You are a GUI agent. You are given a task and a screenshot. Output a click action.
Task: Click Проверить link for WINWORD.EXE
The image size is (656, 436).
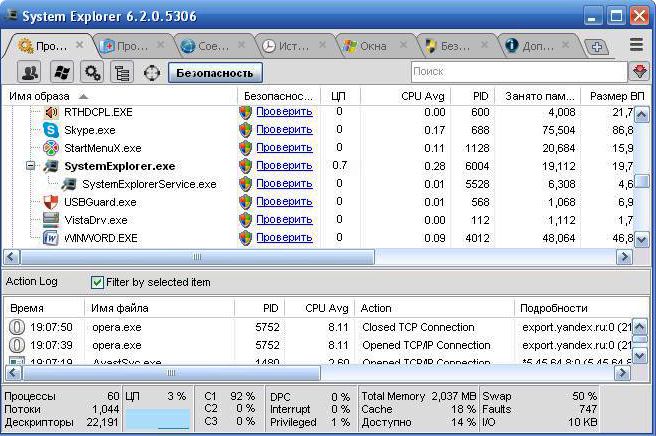pyautogui.click(x=284, y=237)
